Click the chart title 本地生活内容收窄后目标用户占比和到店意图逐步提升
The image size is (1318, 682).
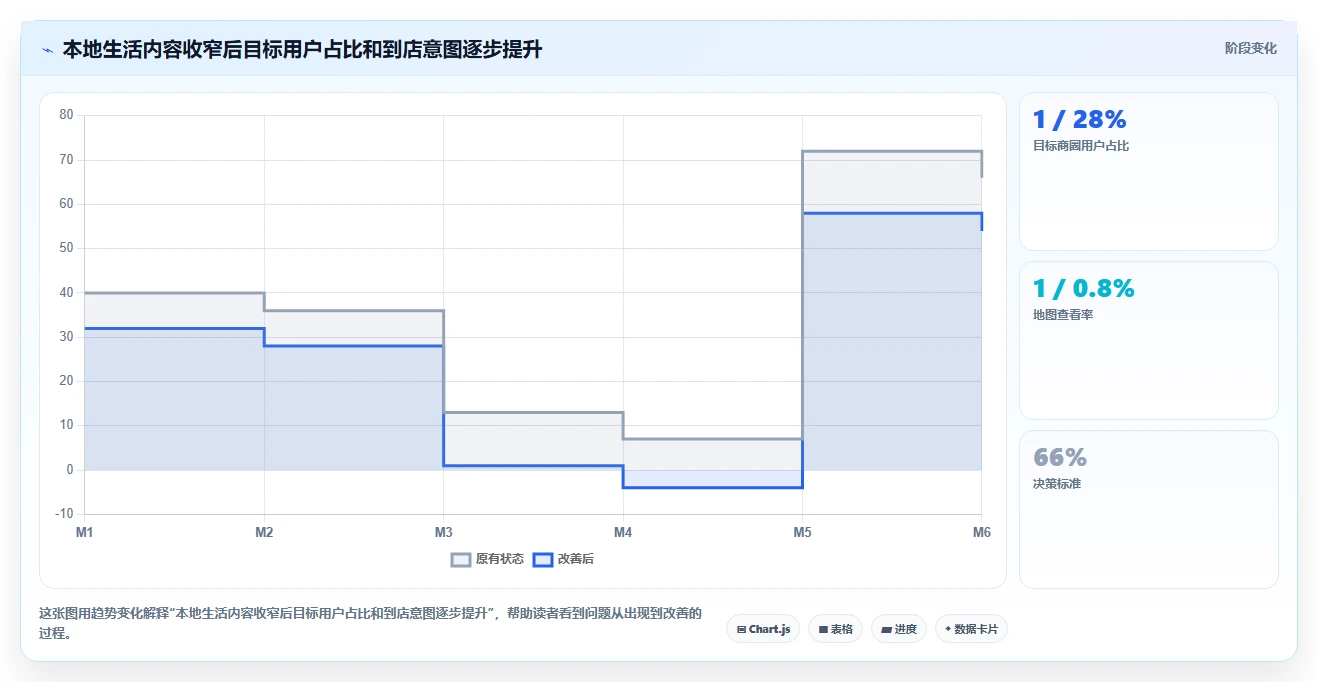pos(302,49)
